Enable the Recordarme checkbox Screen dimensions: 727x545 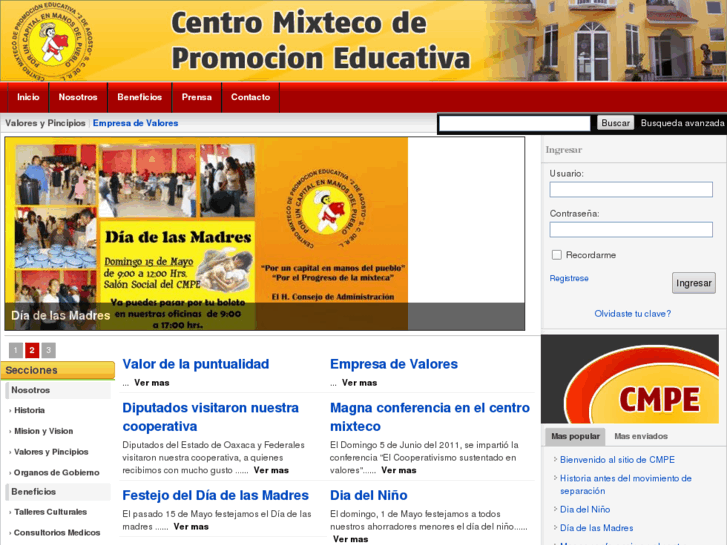557,255
